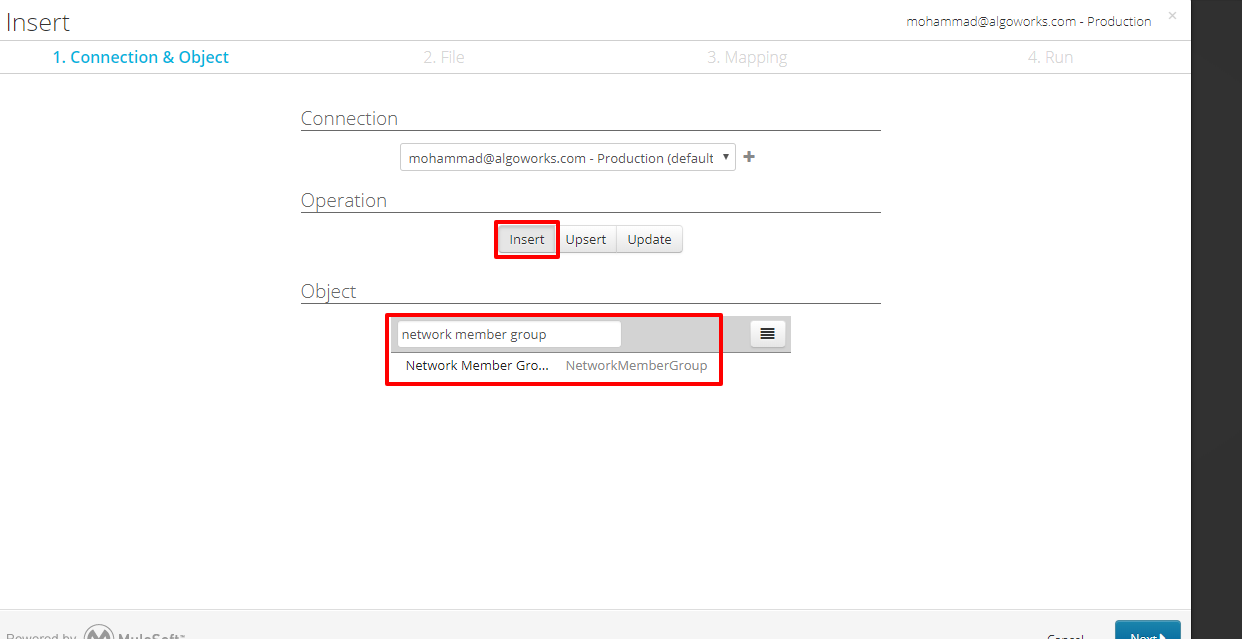Switch operation to Update
1242x639 pixels.
click(649, 240)
